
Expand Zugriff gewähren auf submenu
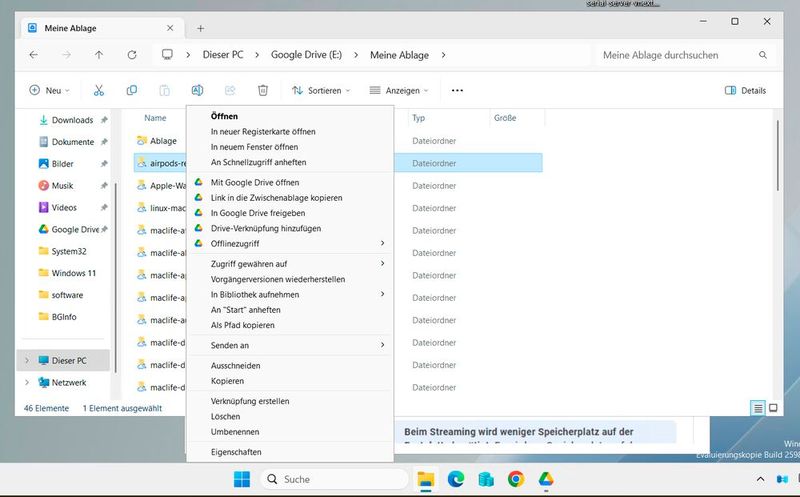tap(382, 264)
